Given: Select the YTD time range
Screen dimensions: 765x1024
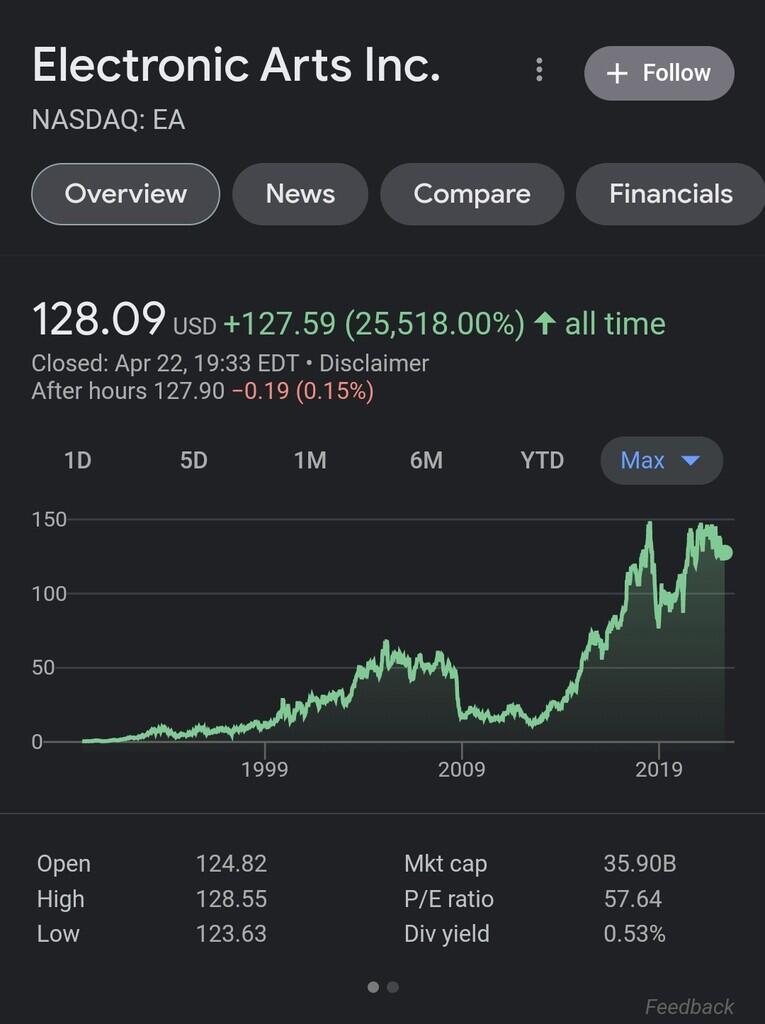Looking at the screenshot, I should pos(542,461).
